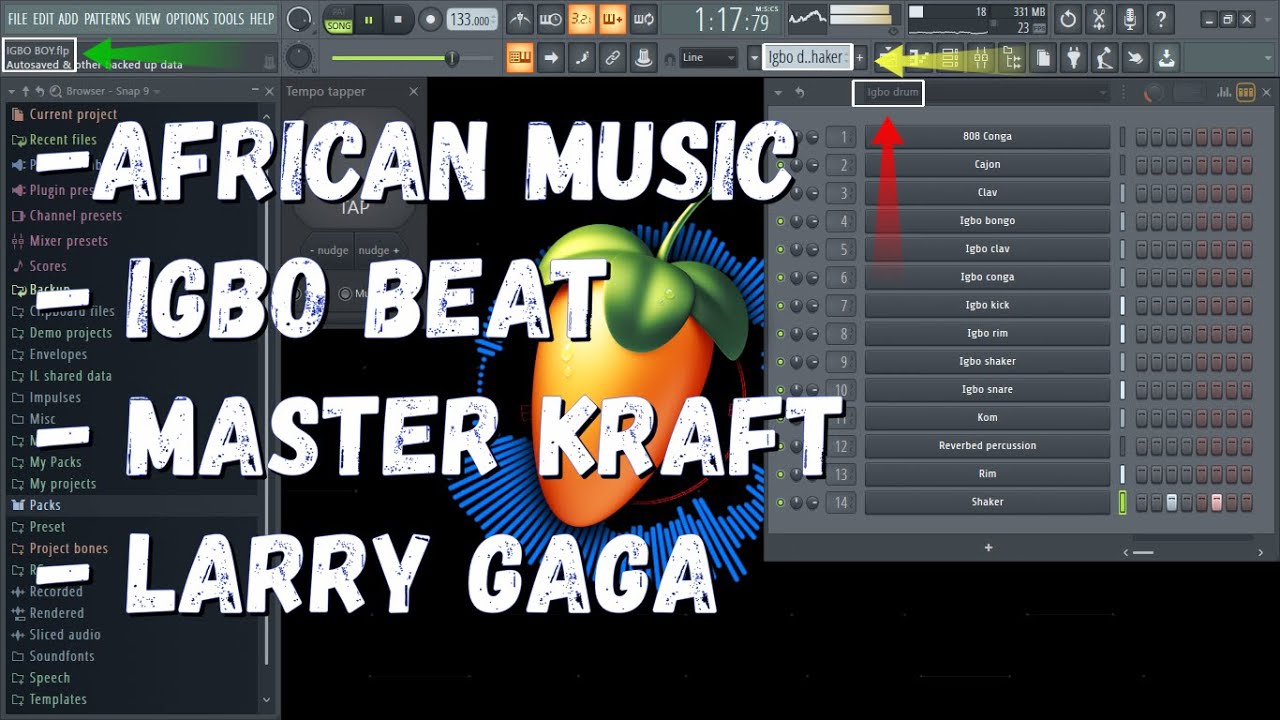Toggle PAT/SONG mode switch

(337, 19)
